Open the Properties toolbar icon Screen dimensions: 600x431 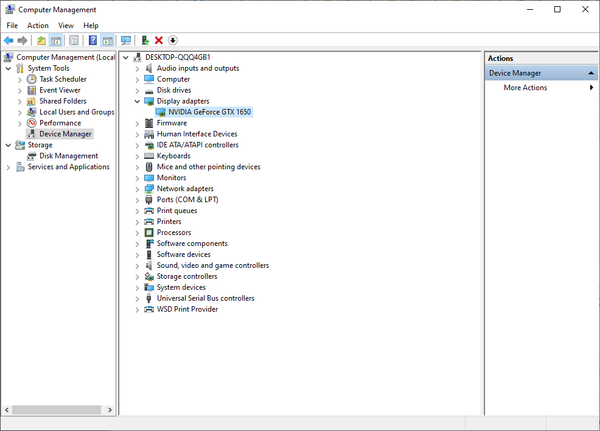coord(73,40)
